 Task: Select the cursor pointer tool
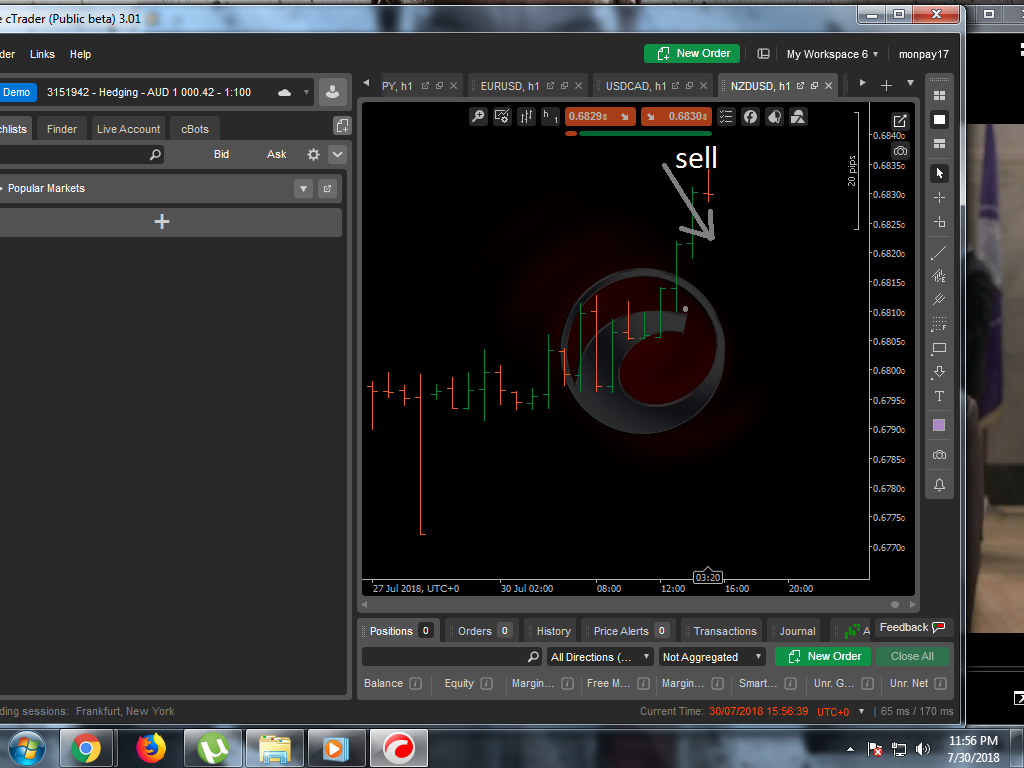[940, 173]
